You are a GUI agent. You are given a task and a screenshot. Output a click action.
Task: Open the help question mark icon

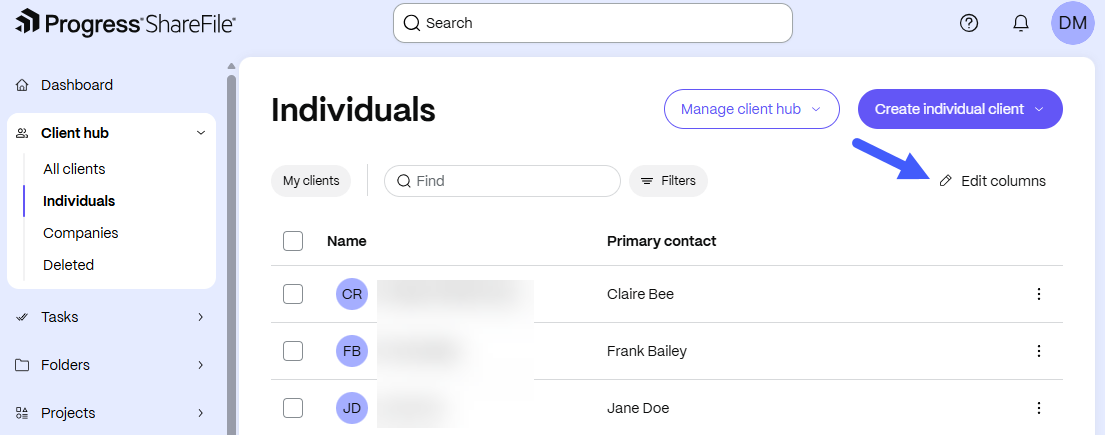coord(969,23)
